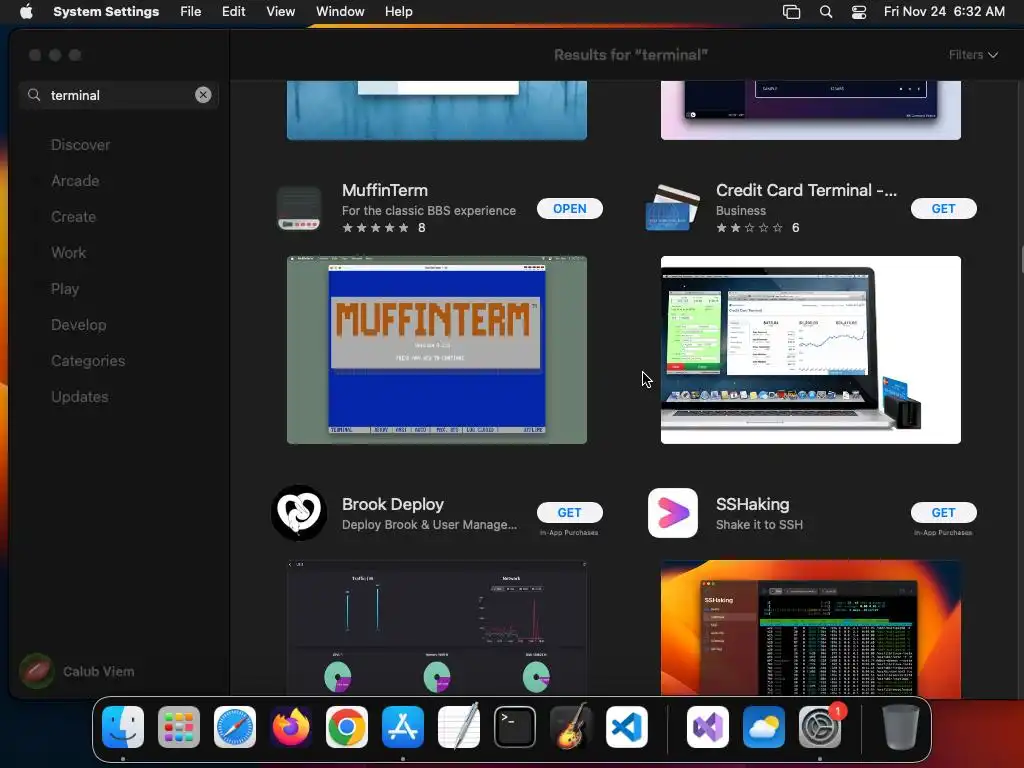1024x768 pixels.
Task: Click the MuffinTerm star rating
Action: [376, 228]
